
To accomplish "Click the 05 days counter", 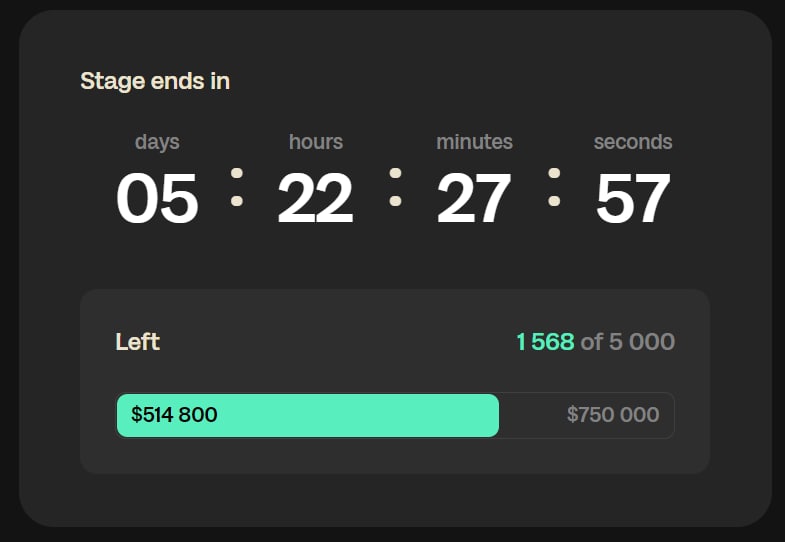I will point(157,198).
